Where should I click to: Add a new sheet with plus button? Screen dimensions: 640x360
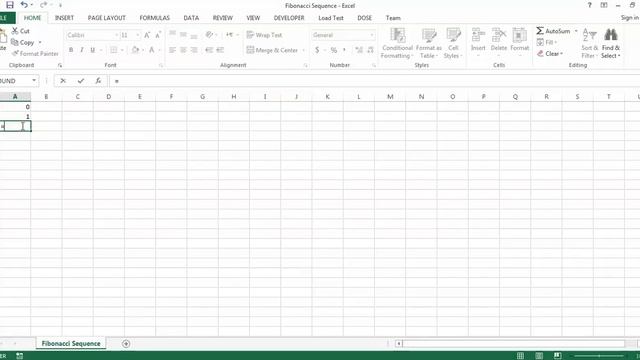coord(126,344)
